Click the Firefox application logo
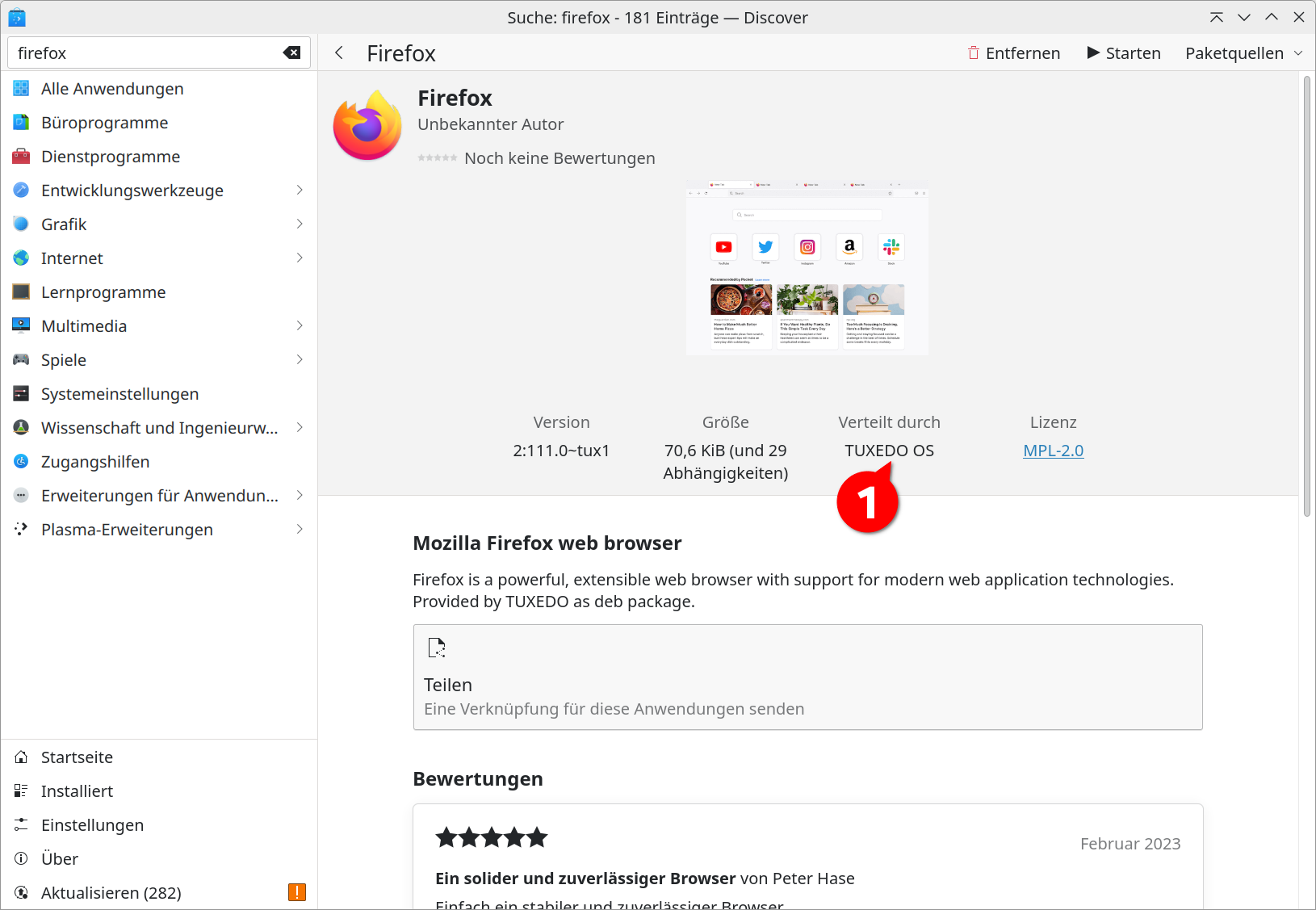Viewport: 1316px width, 910px height. (367, 125)
